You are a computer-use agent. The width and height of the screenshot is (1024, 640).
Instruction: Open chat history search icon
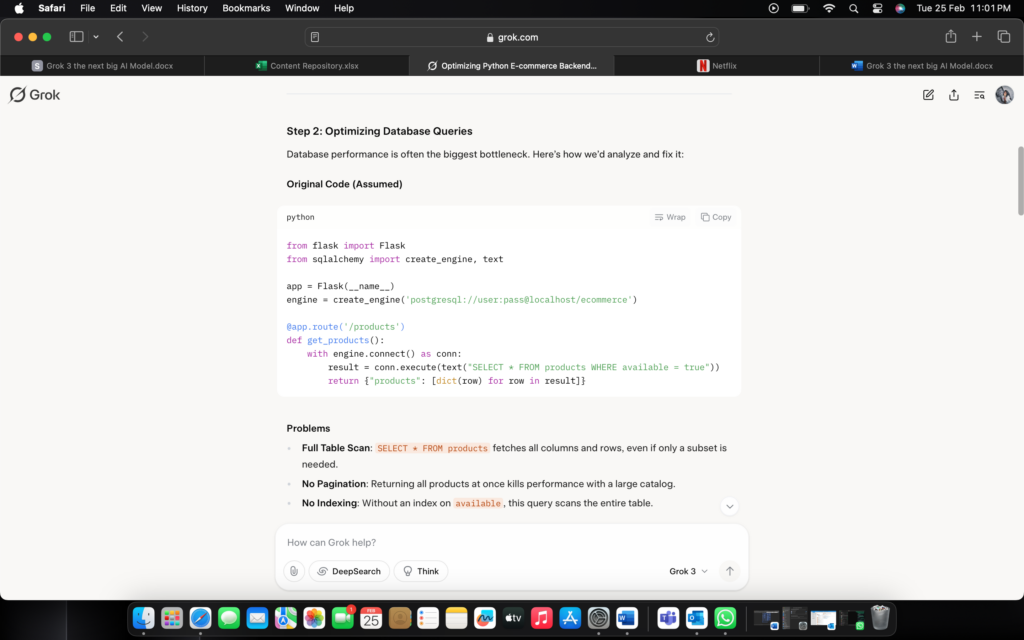[980, 95]
